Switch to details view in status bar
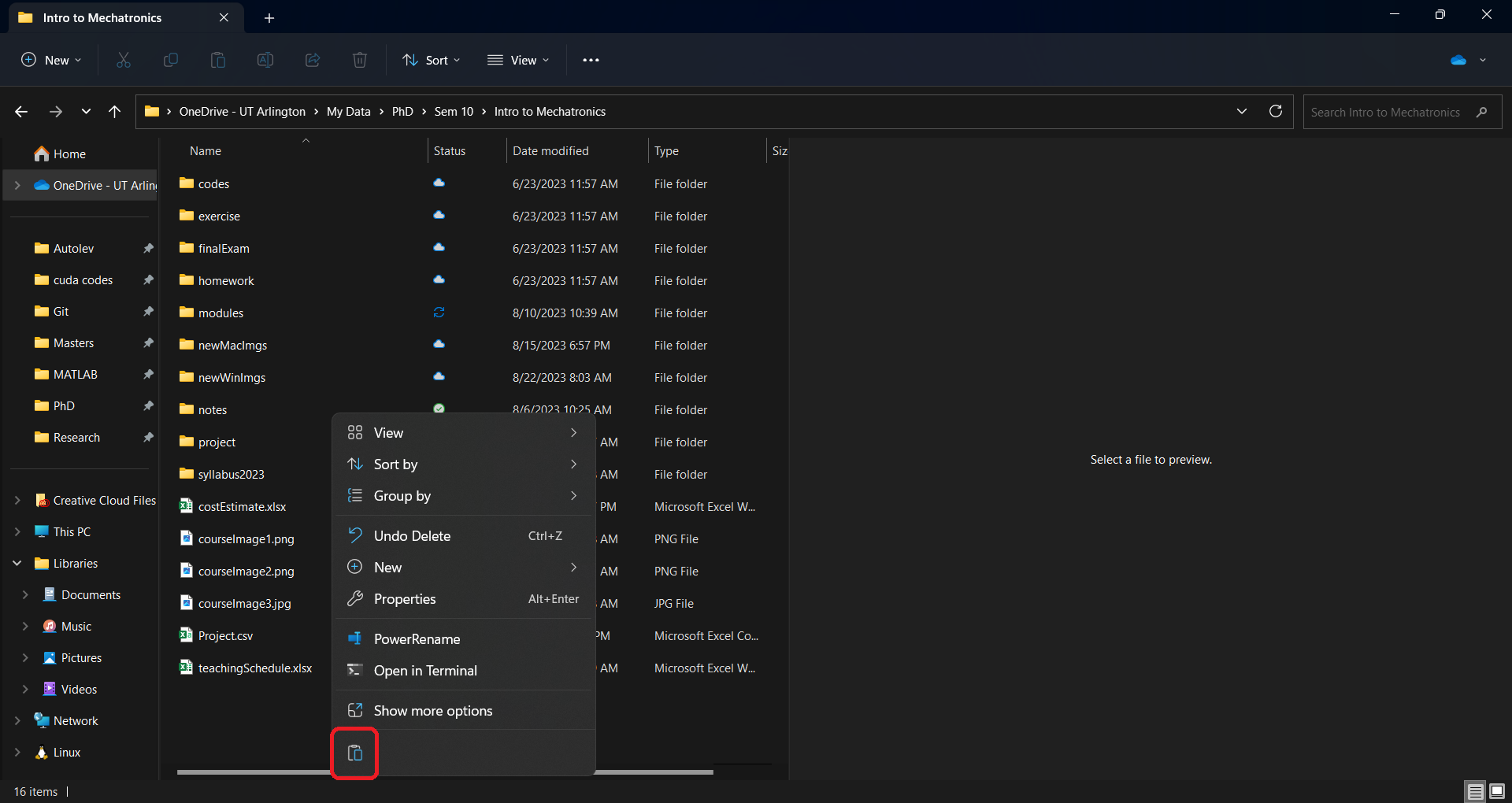 tap(1475, 791)
